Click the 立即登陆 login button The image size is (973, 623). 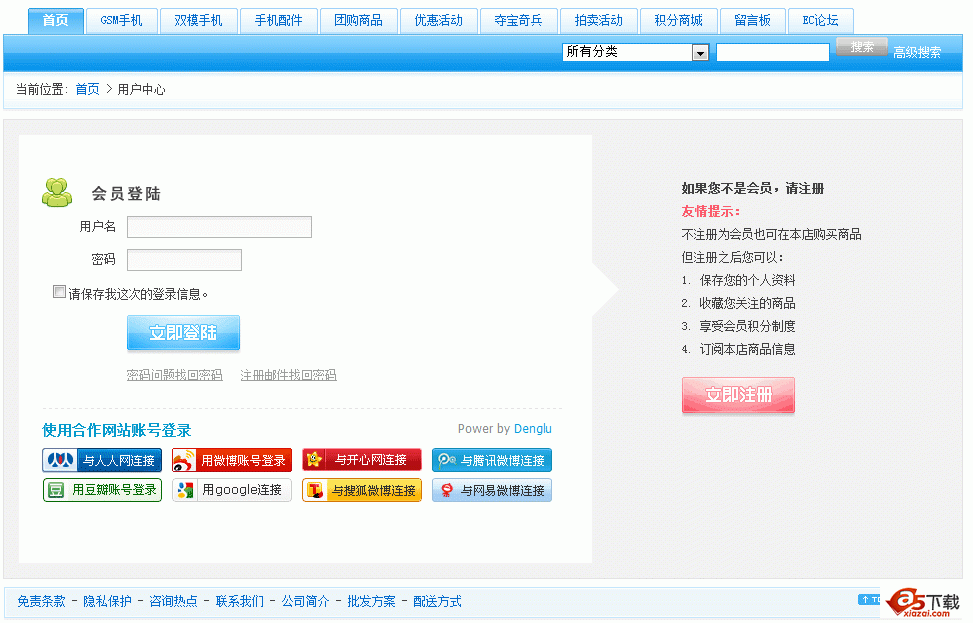tap(183, 333)
